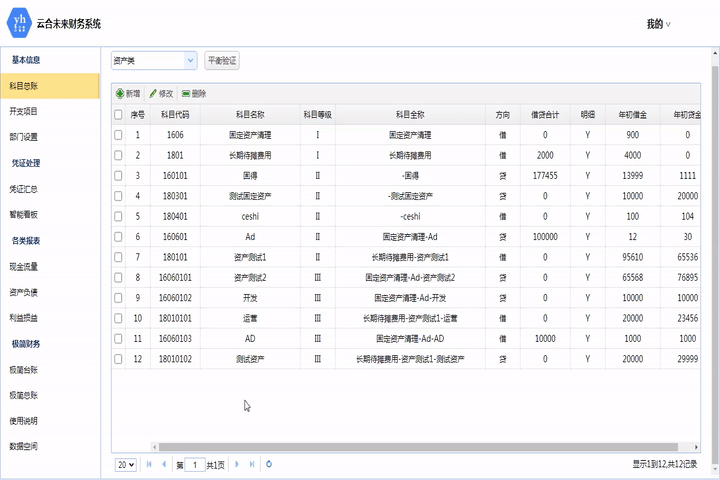The height and width of the screenshot is (480, 720).
Task: Go to next page with pagination arrow
Action: (238, 465)
